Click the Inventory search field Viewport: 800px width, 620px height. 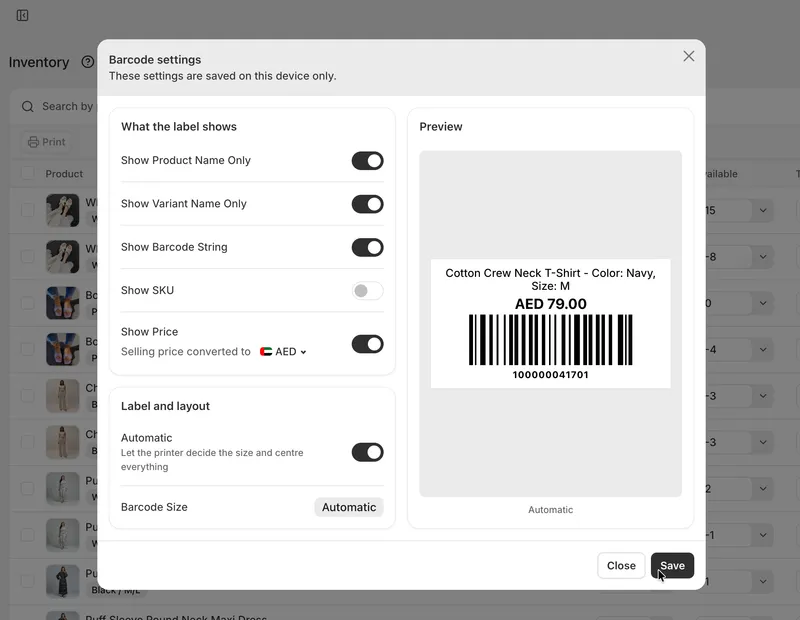[x=57, y=107]
